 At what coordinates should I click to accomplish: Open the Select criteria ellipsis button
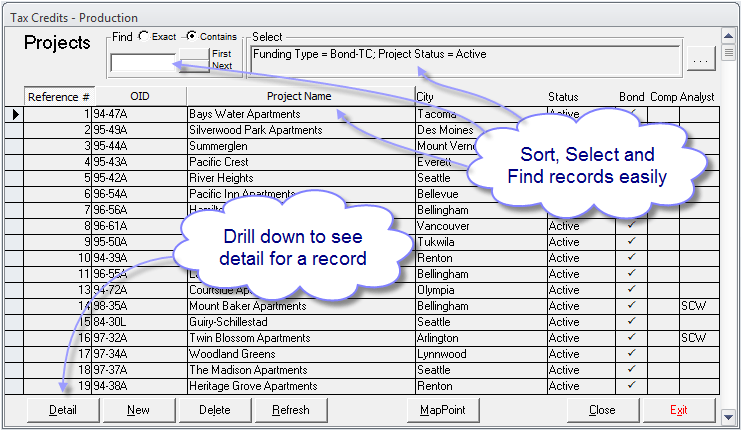(700, 58)
